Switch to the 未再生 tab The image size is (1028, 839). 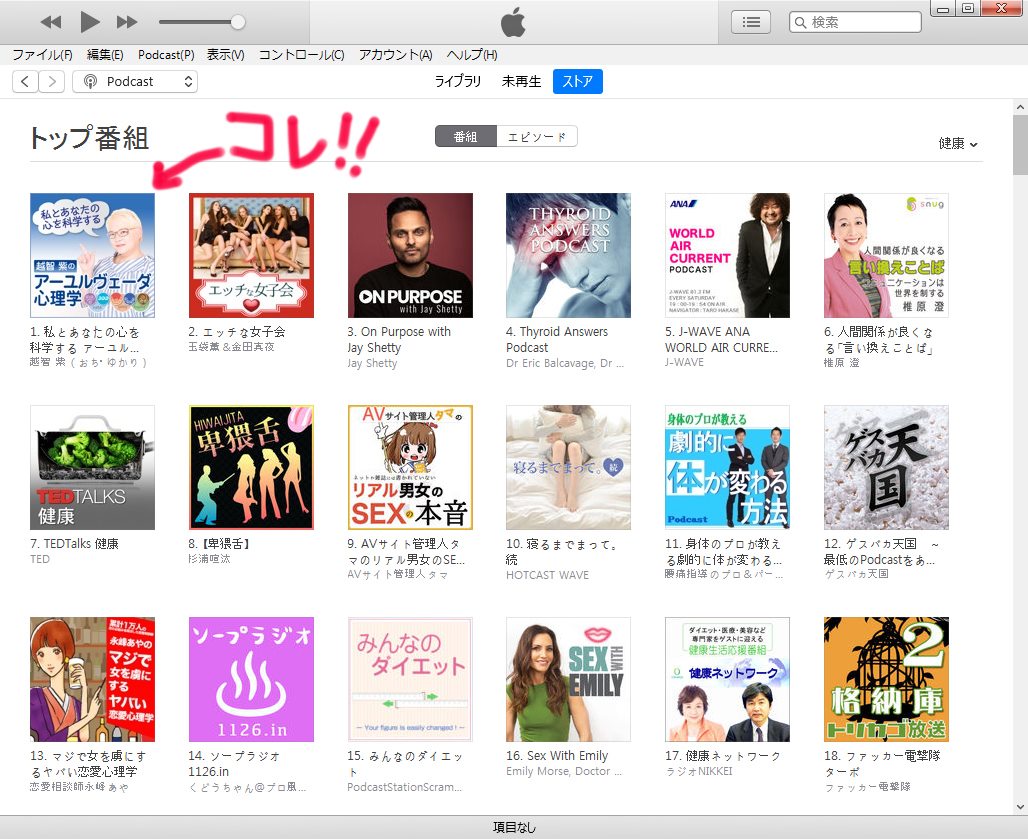(521, 81)
